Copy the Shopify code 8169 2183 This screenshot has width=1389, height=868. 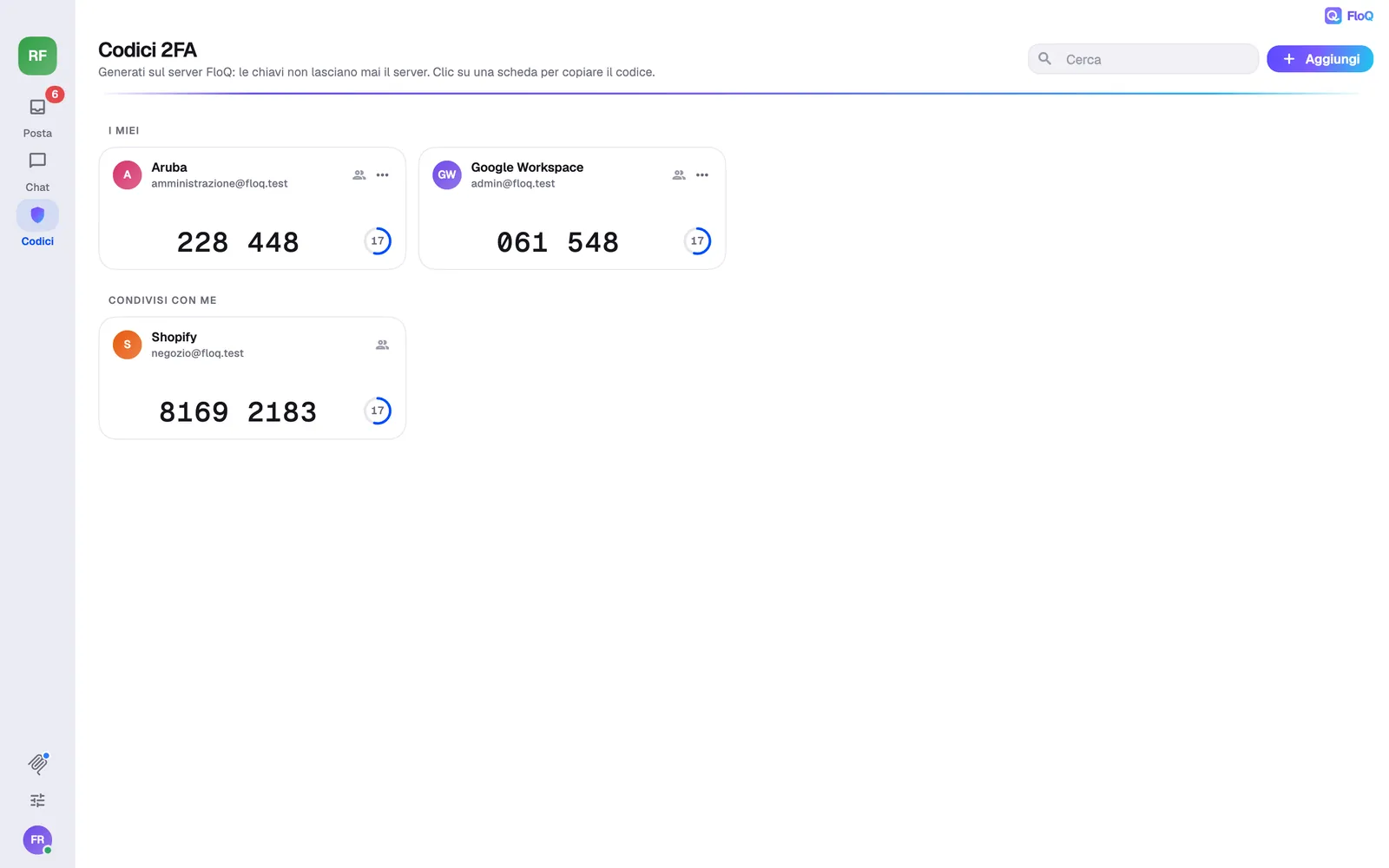pyautogui.click(x=238, y=411)
